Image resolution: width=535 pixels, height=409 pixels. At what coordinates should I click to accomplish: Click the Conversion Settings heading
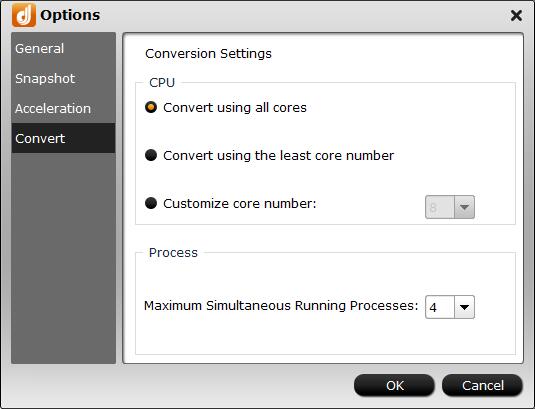[208, 54]
